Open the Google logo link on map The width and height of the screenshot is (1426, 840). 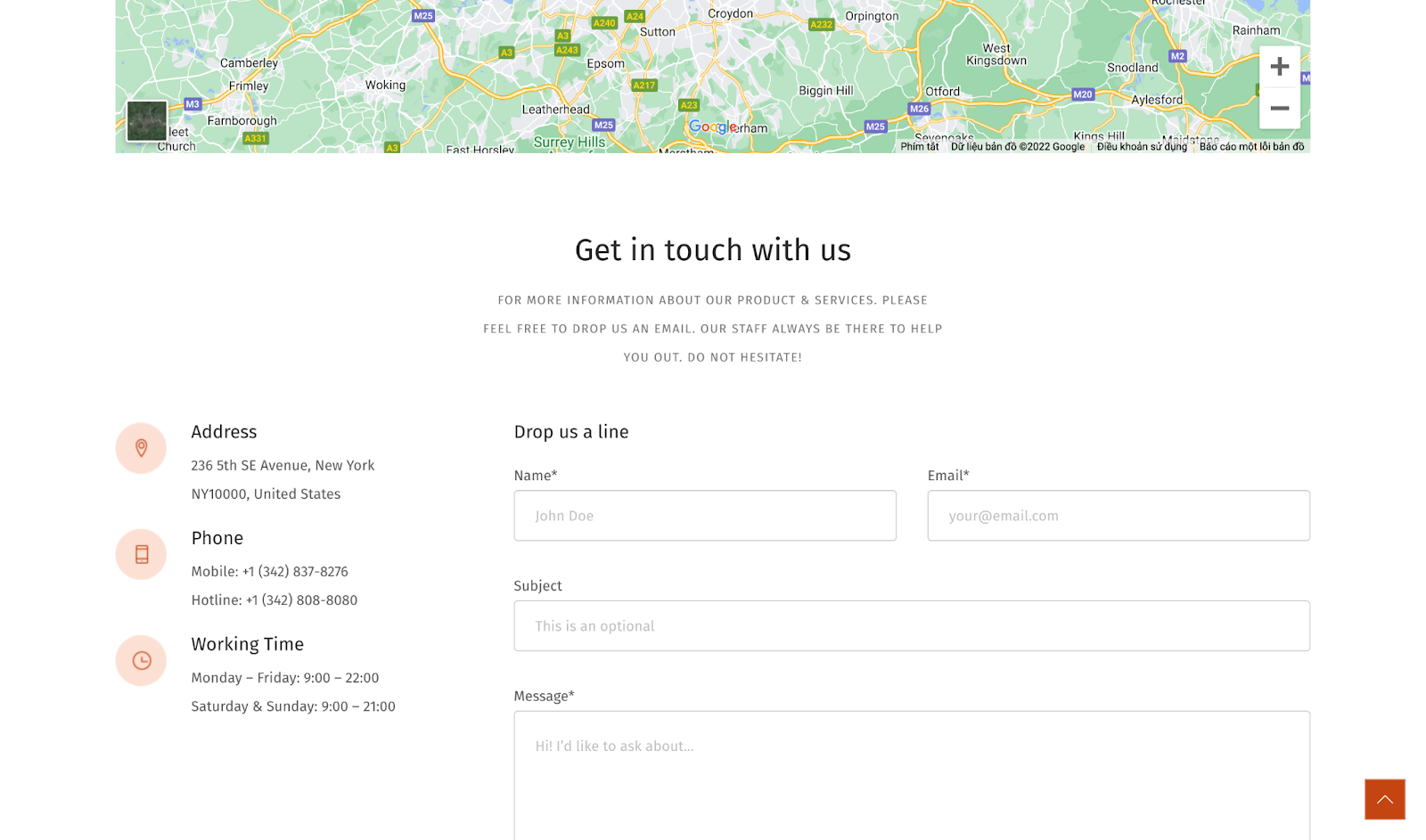pos(713,127)
